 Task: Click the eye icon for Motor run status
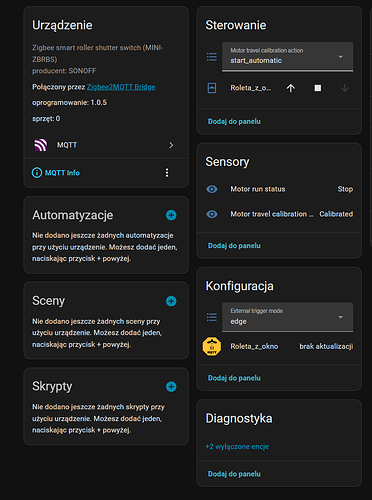[x=212, y=189]
